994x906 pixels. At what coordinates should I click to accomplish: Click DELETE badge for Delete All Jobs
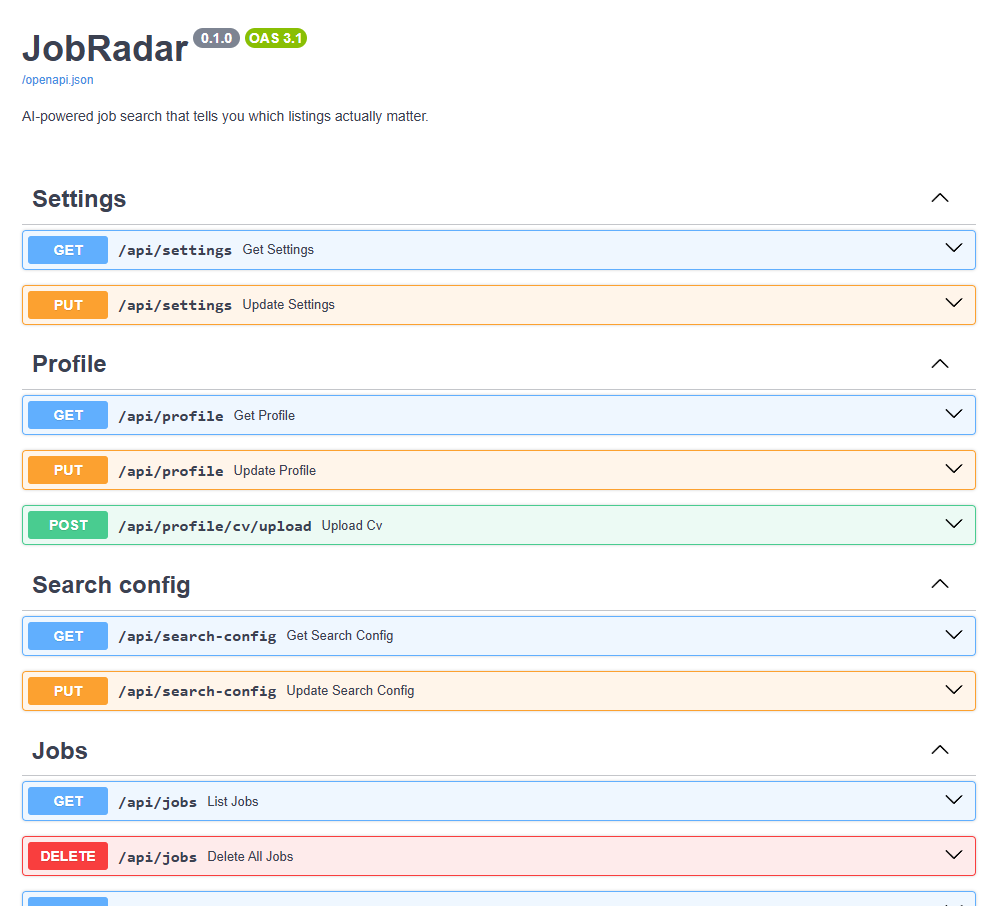pyautogui.click(x=68, y=857)
